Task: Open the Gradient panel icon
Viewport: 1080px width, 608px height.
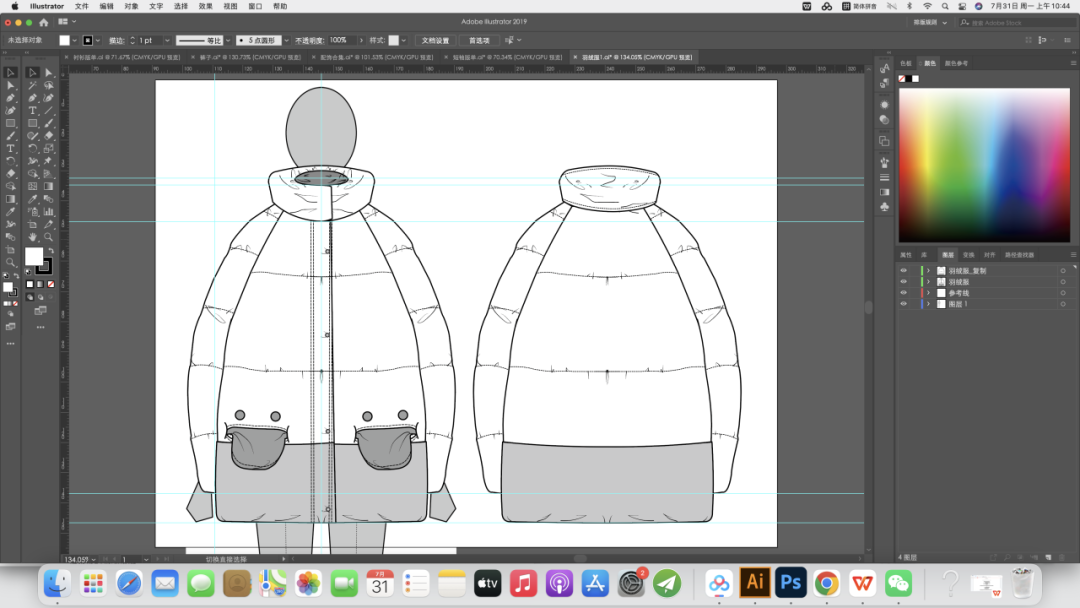Action: [x=885, y=191]
